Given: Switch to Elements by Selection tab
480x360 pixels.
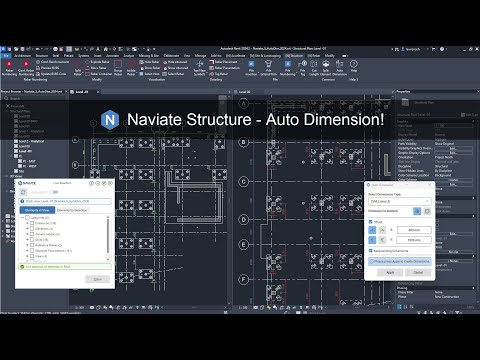Looking at the screenshot, I should [x=72, y=210].
